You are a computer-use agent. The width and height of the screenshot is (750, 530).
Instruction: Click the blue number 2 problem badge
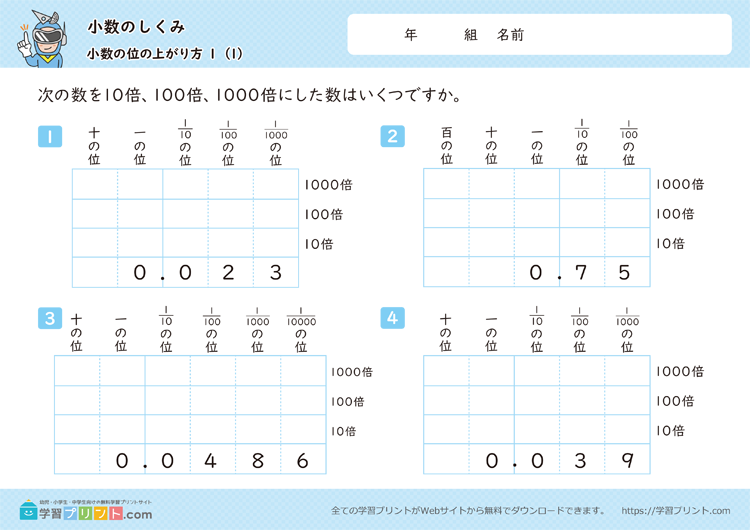[393, 136]
